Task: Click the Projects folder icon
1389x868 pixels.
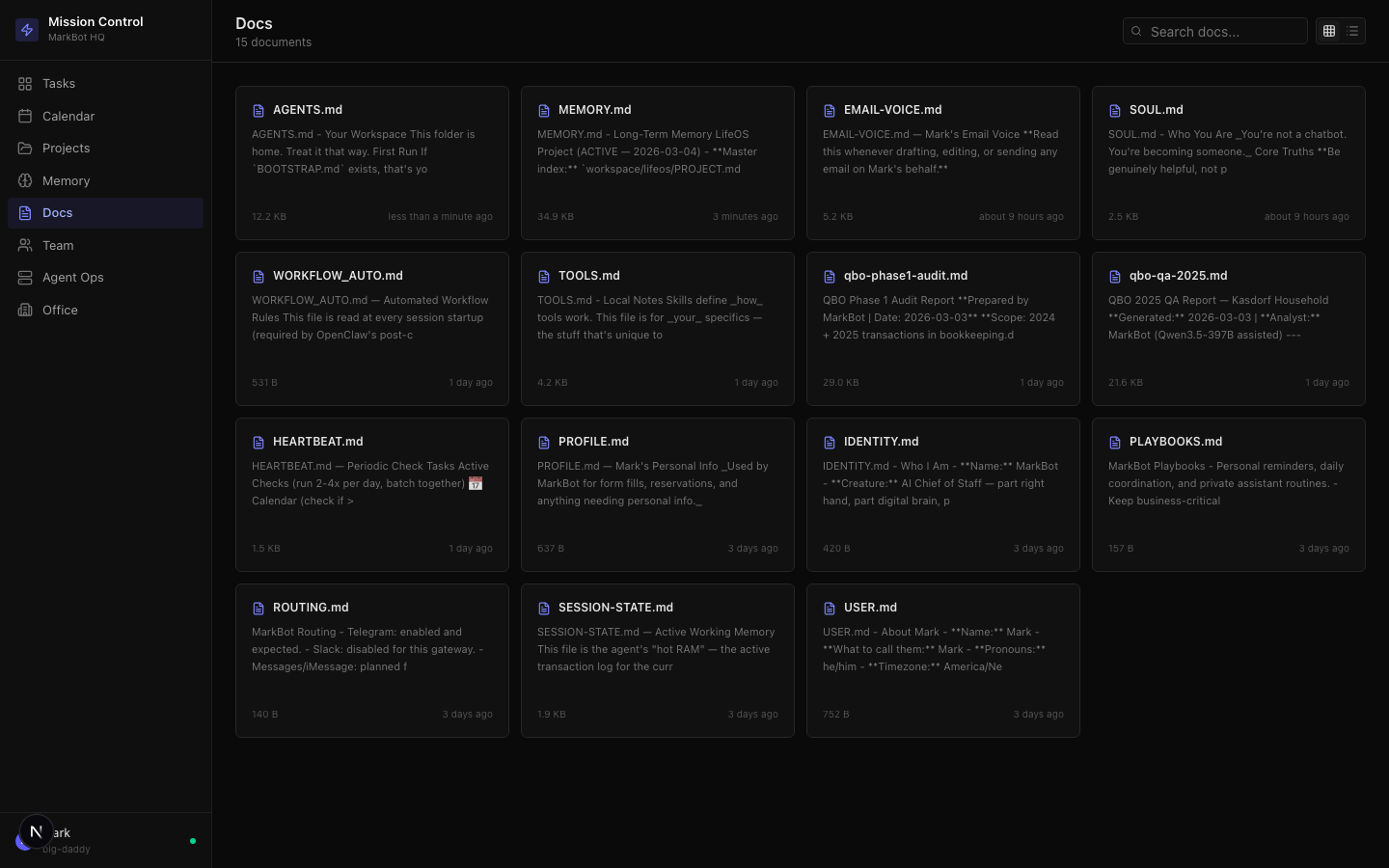Action: pyautogui.click(x=25, y=149)
